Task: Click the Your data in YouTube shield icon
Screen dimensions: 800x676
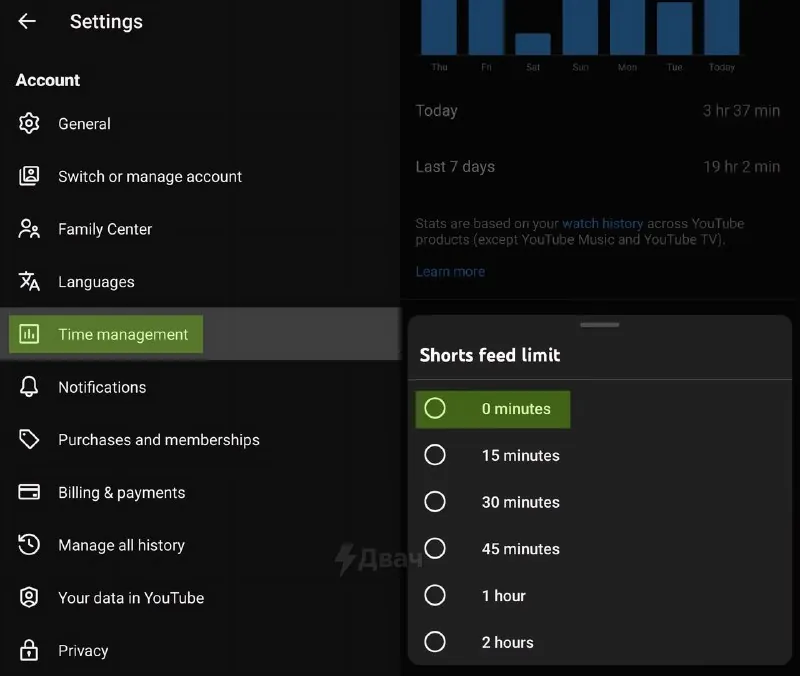Action: click(29, 597)
